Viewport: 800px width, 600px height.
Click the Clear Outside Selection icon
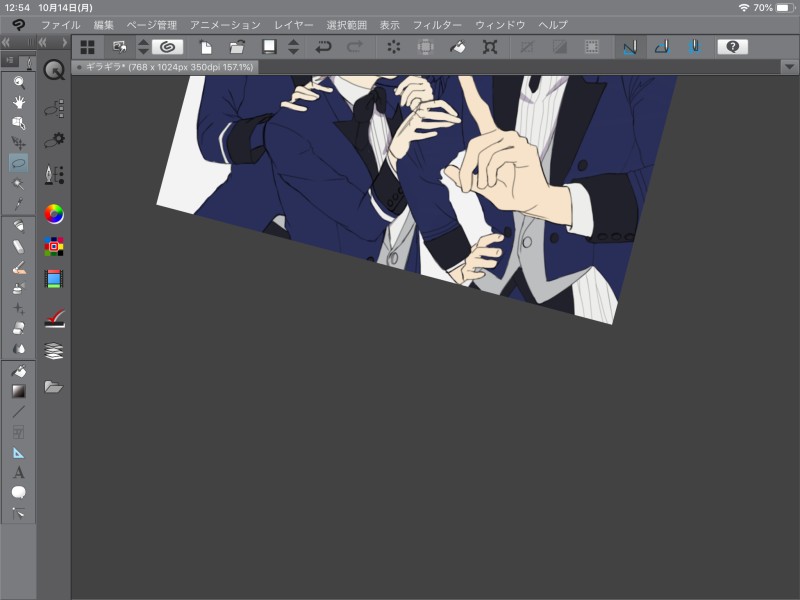[x=425, y=47]
